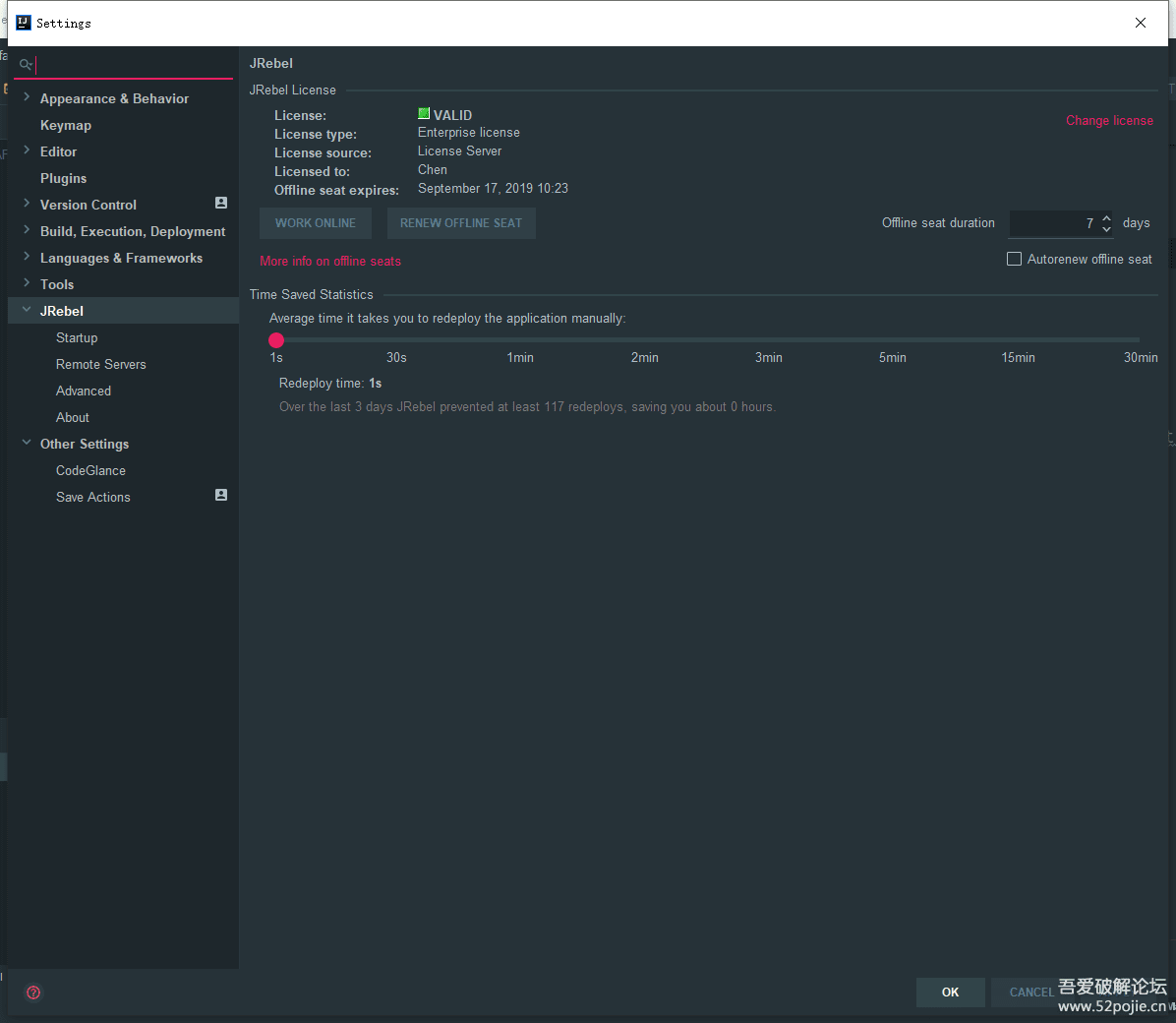Image resolution: width=1176 pixels, height=1023 pixels.
Task: Collapse the JRebel tree node
Action: coord(27,309)
